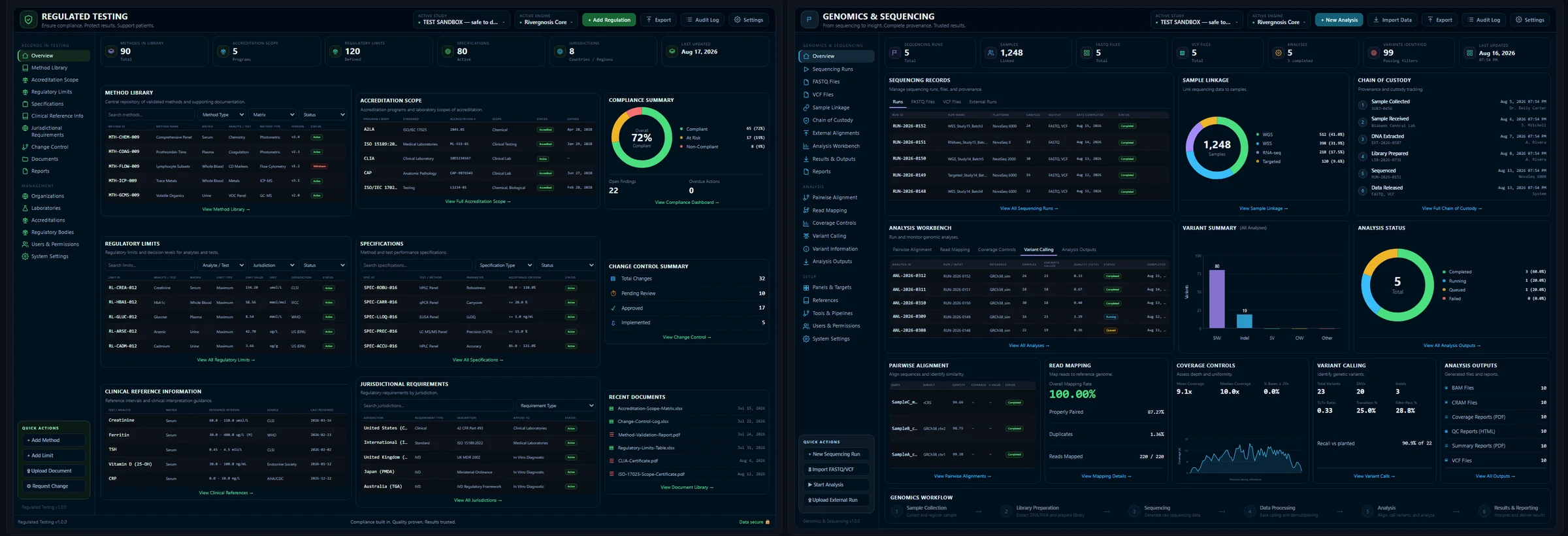Open Specification Type dropdown
Image resolution: width=1568 pixels, height=536 pixels.
[504, 265]
